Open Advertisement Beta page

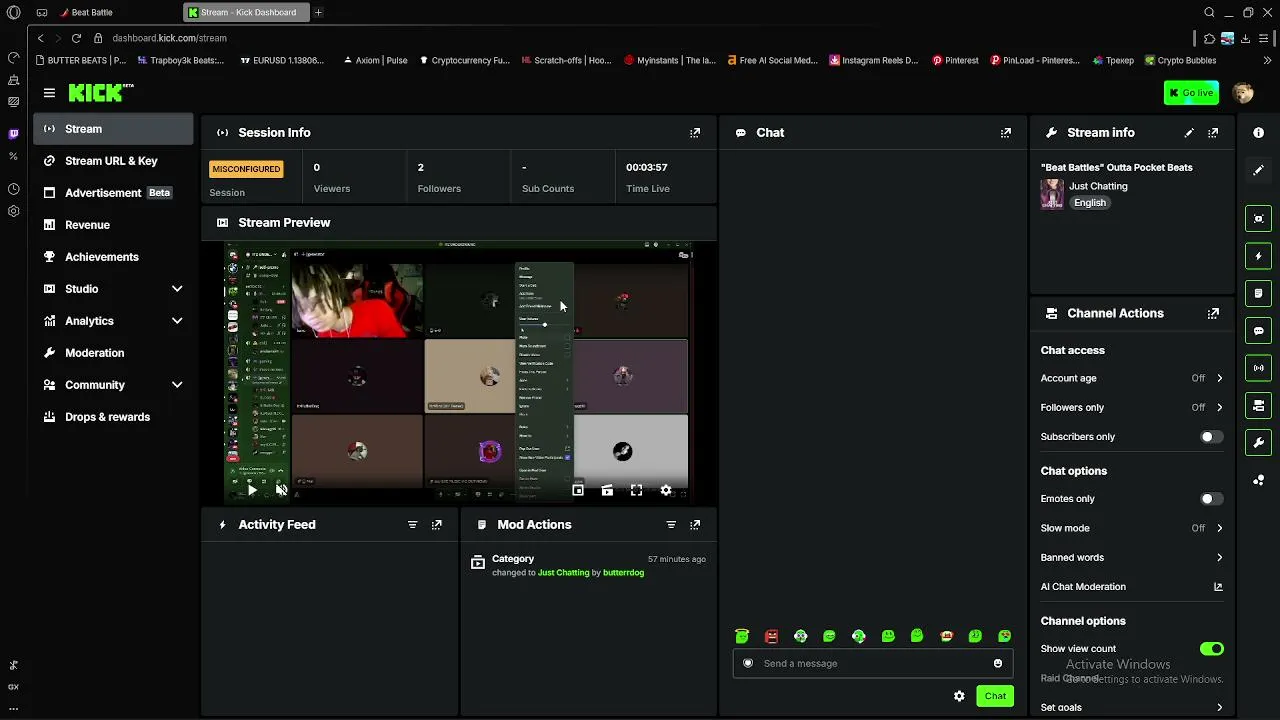tap(113, 193)
